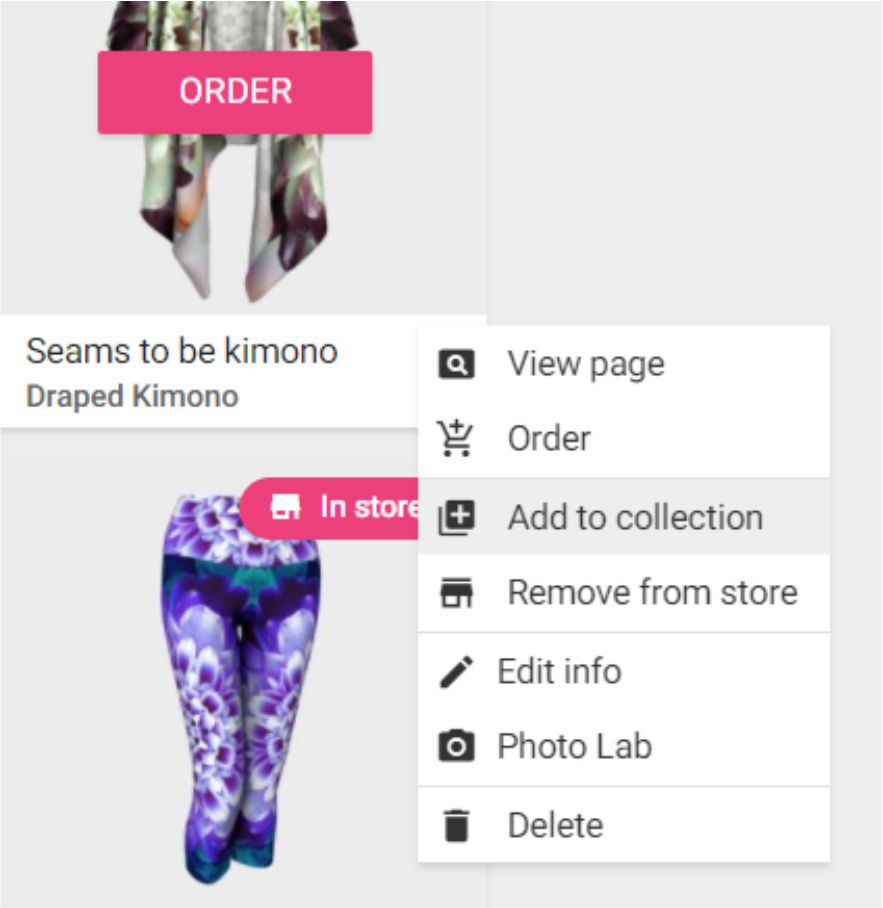Click the pink ORDER button
883x908 pixels.
click(235, 92)
